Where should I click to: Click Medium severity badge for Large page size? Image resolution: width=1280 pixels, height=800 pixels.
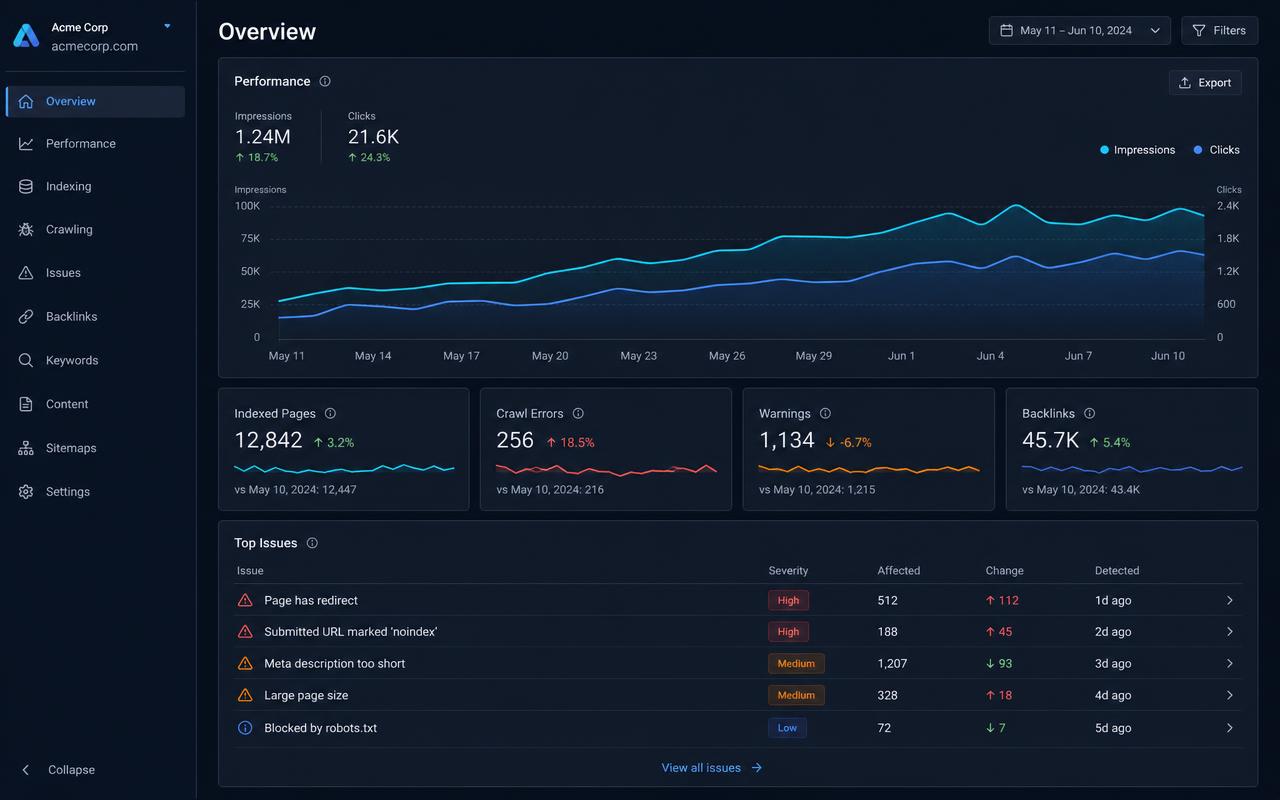click(796, 695)
